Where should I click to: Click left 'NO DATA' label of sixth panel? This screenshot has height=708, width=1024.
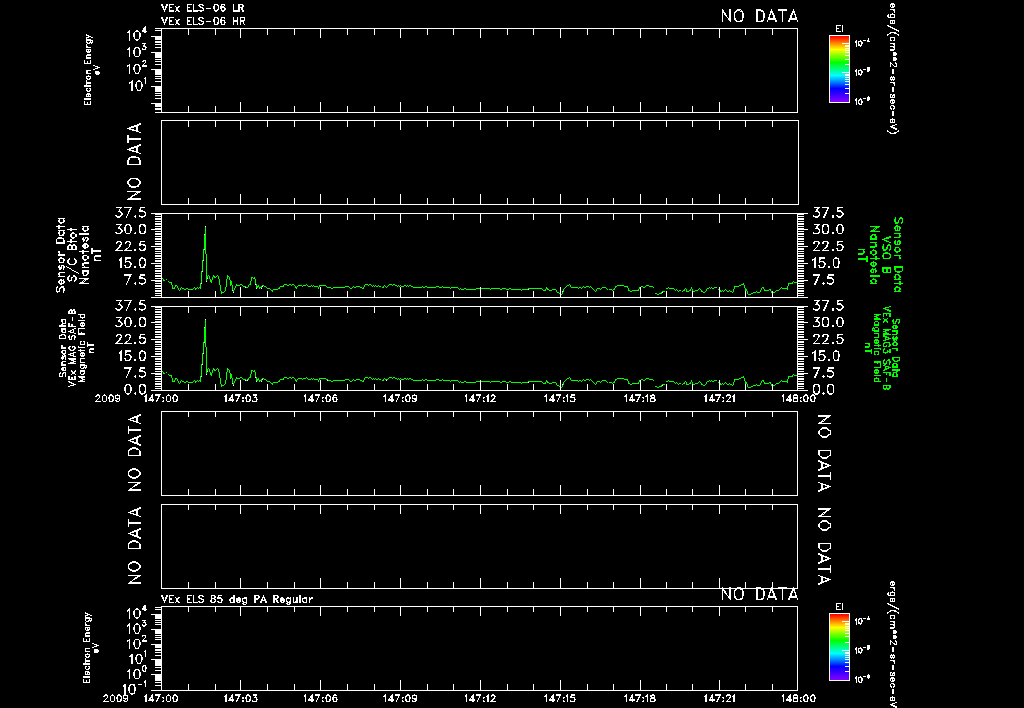click(x=134, y=546)
